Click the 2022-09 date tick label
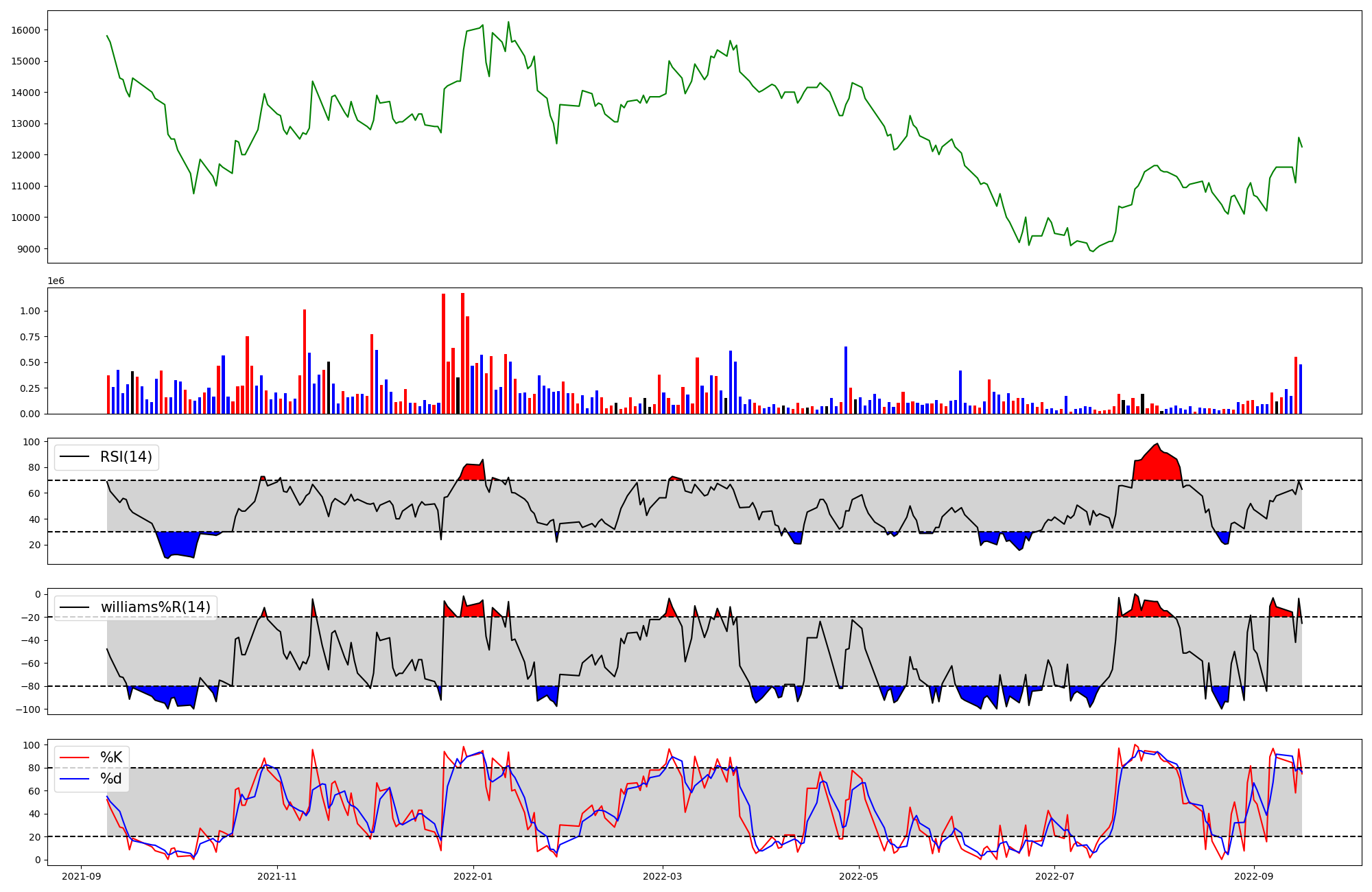This screenshot has height=892, width=1372. coord(1254,876)
